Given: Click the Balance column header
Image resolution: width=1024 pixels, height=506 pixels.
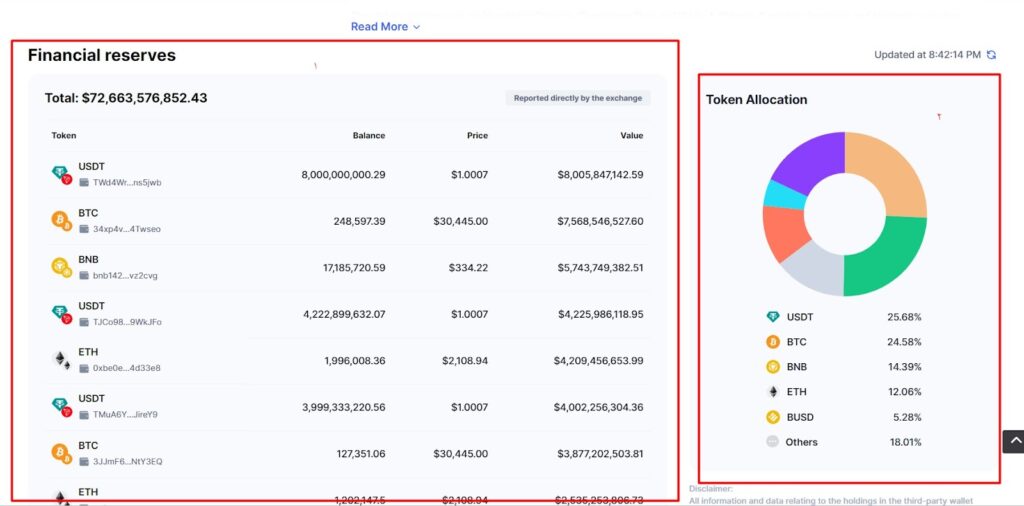Looking at the screenshot, I should [x=369, y=136].
